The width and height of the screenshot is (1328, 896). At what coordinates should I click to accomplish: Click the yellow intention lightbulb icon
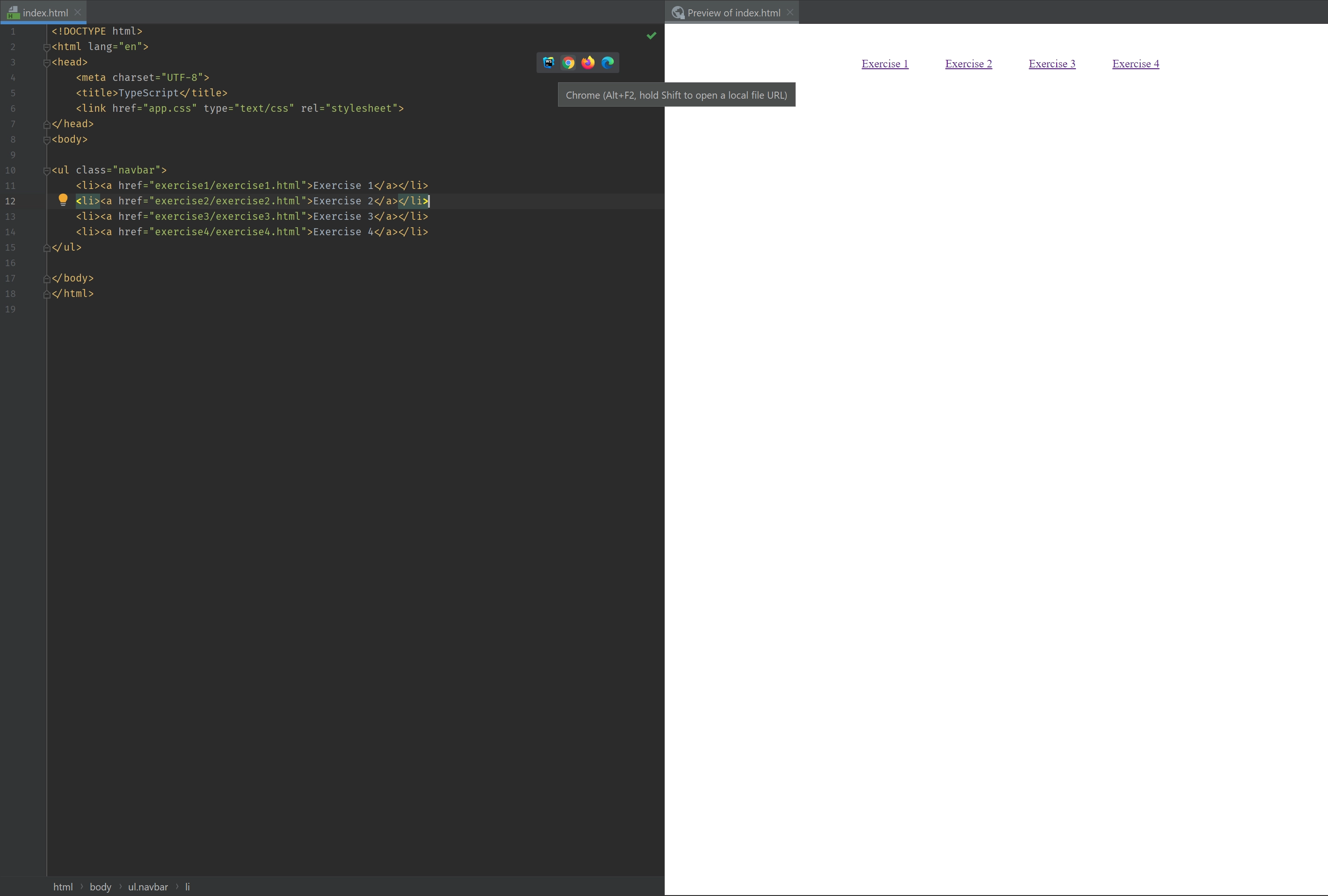point(63,200)
